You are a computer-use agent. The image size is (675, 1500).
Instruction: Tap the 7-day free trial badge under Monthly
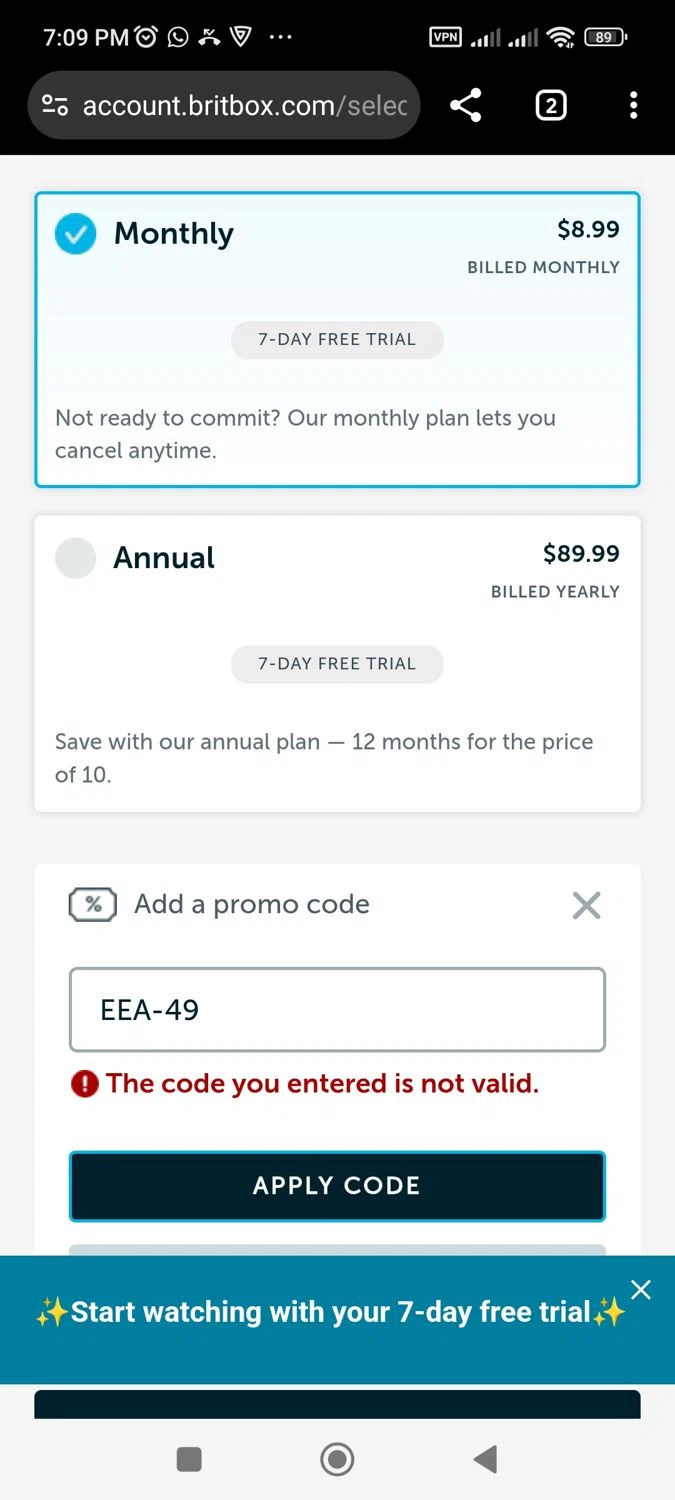click(337, 339)
